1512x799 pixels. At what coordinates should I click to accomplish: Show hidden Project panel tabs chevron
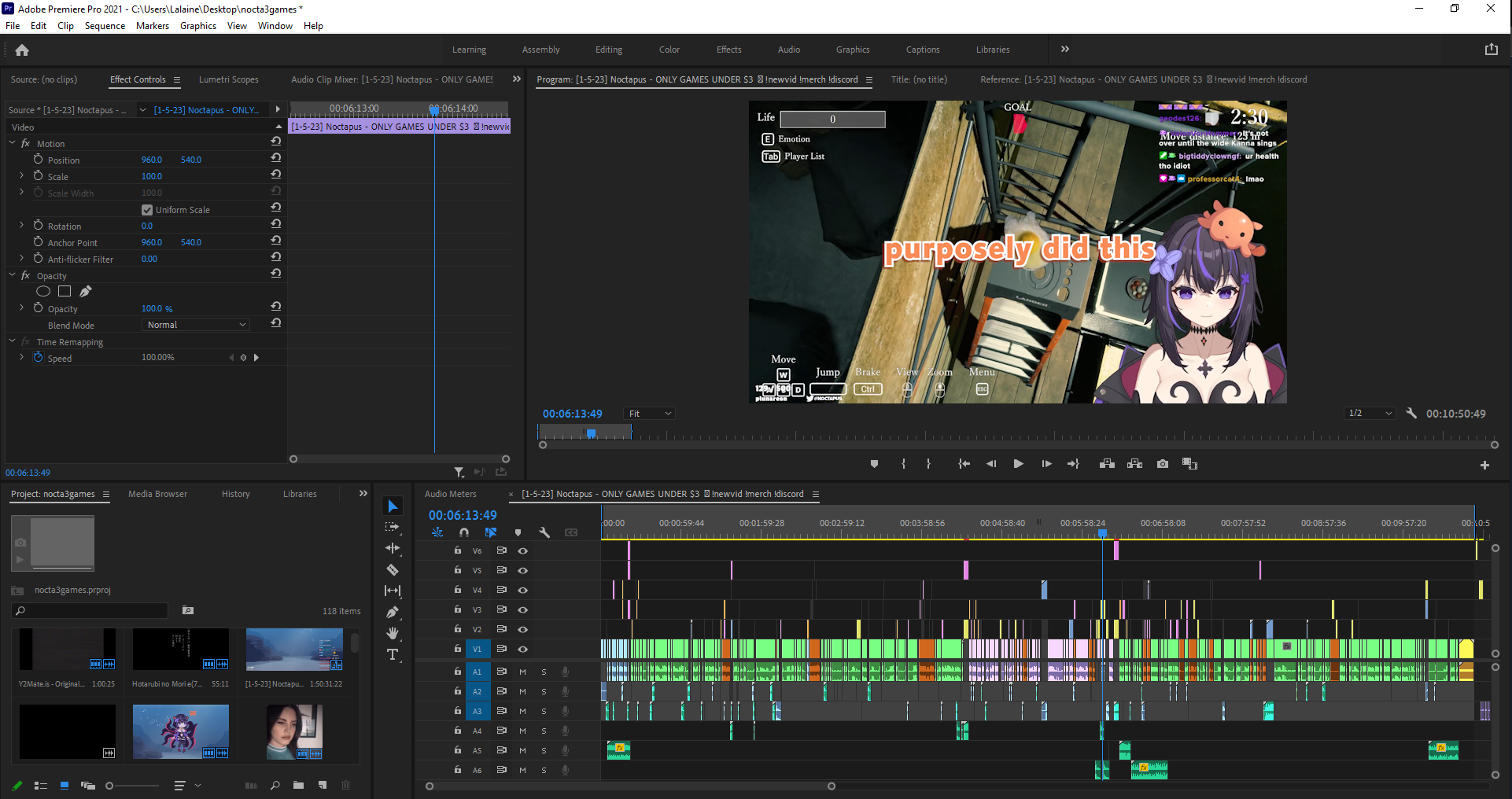click(363, 494)
